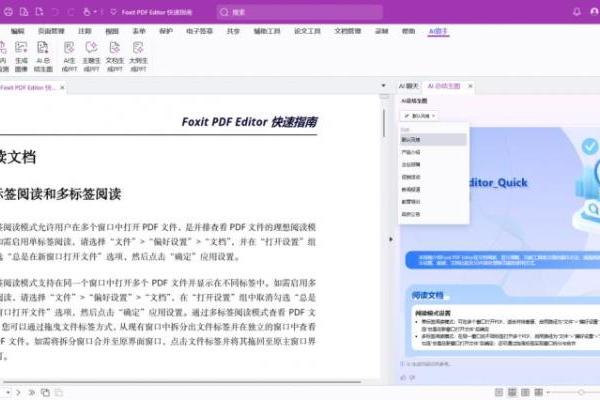Switch to the AI 聊天 panel tab
Screen dimensions: 600x400
408,86
